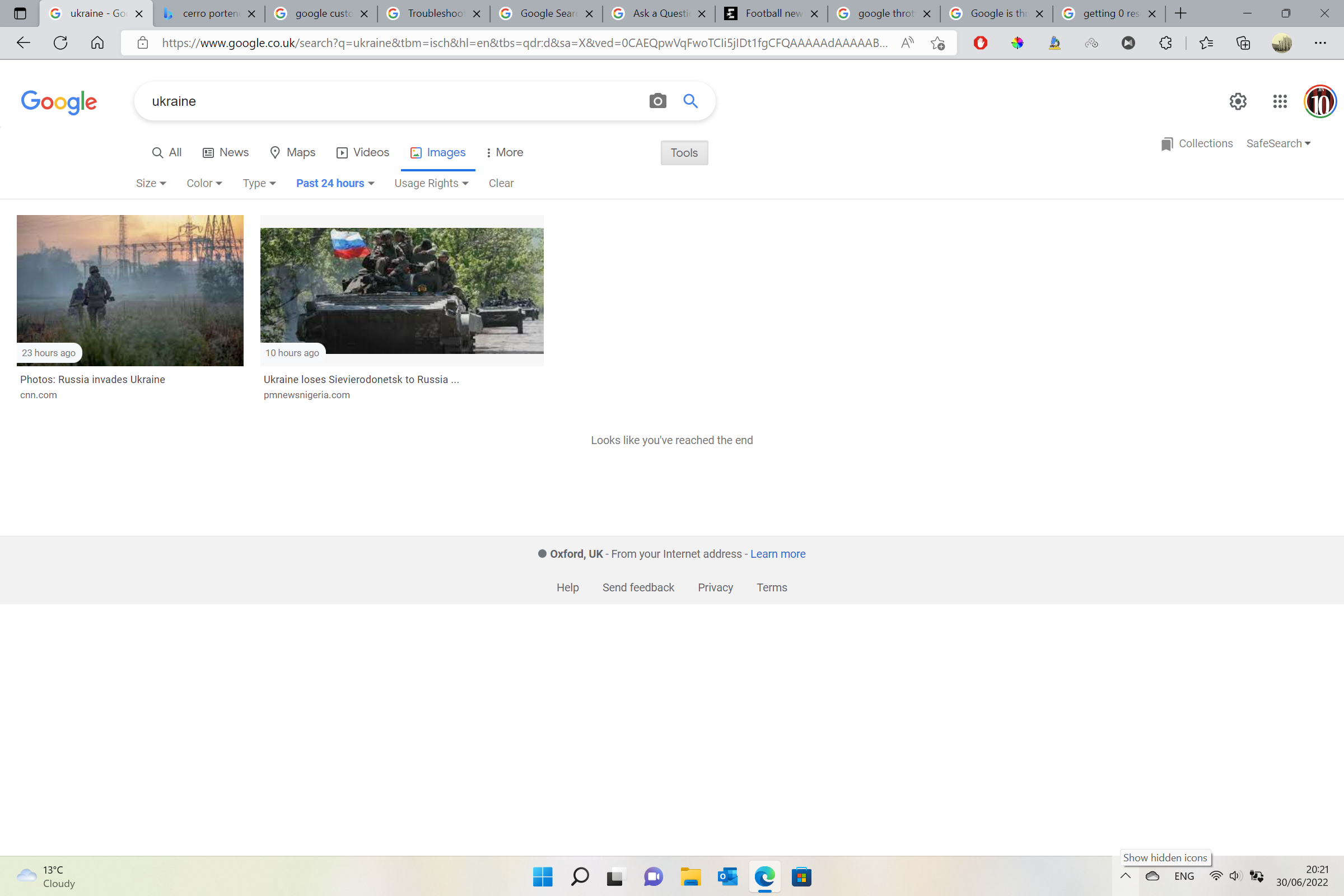Open Edge Settings and more menu
The image size is (1344, 896).
[x=1320, y=43]
